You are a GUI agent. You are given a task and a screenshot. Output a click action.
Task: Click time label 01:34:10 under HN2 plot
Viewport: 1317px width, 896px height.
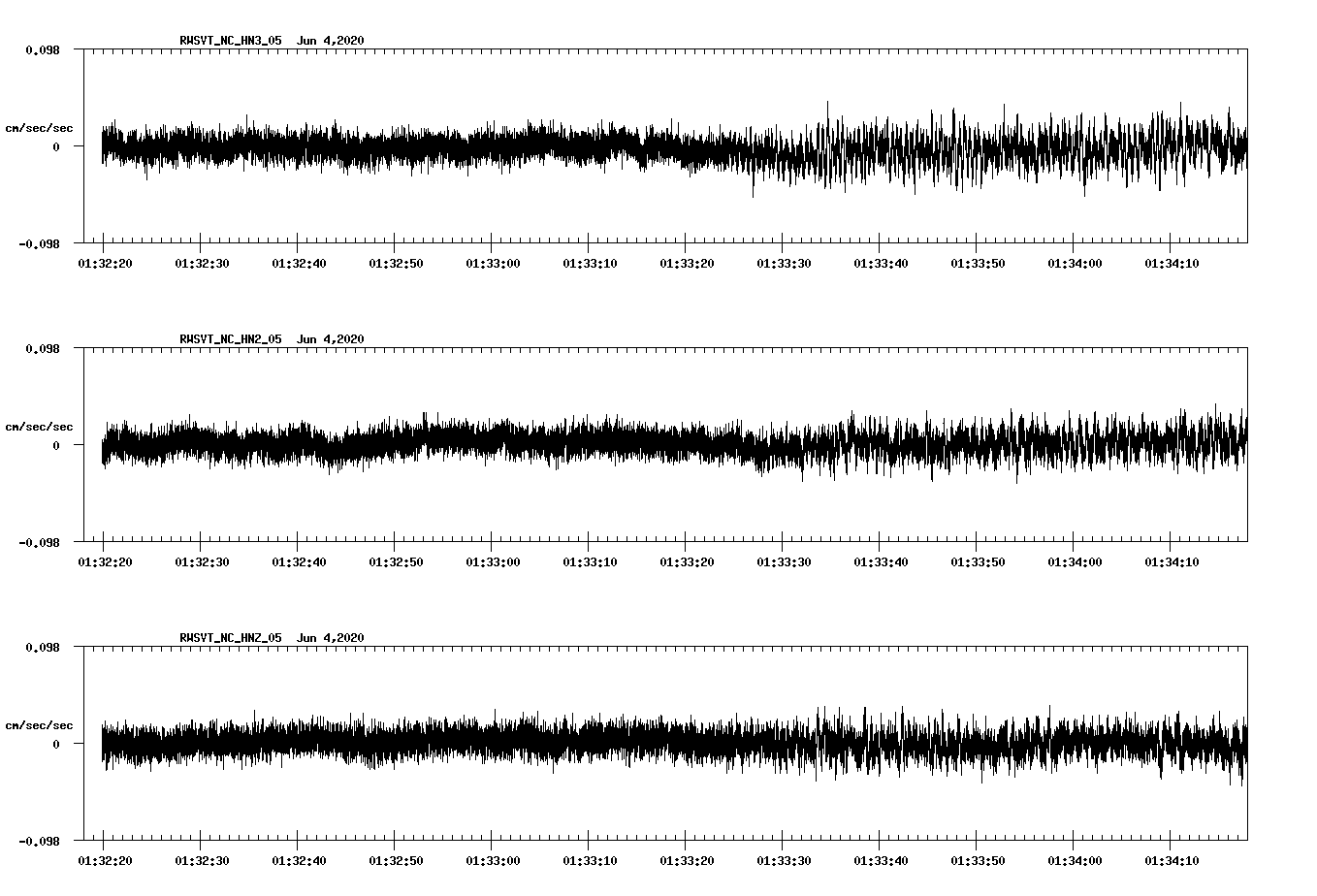[1172, 562]
